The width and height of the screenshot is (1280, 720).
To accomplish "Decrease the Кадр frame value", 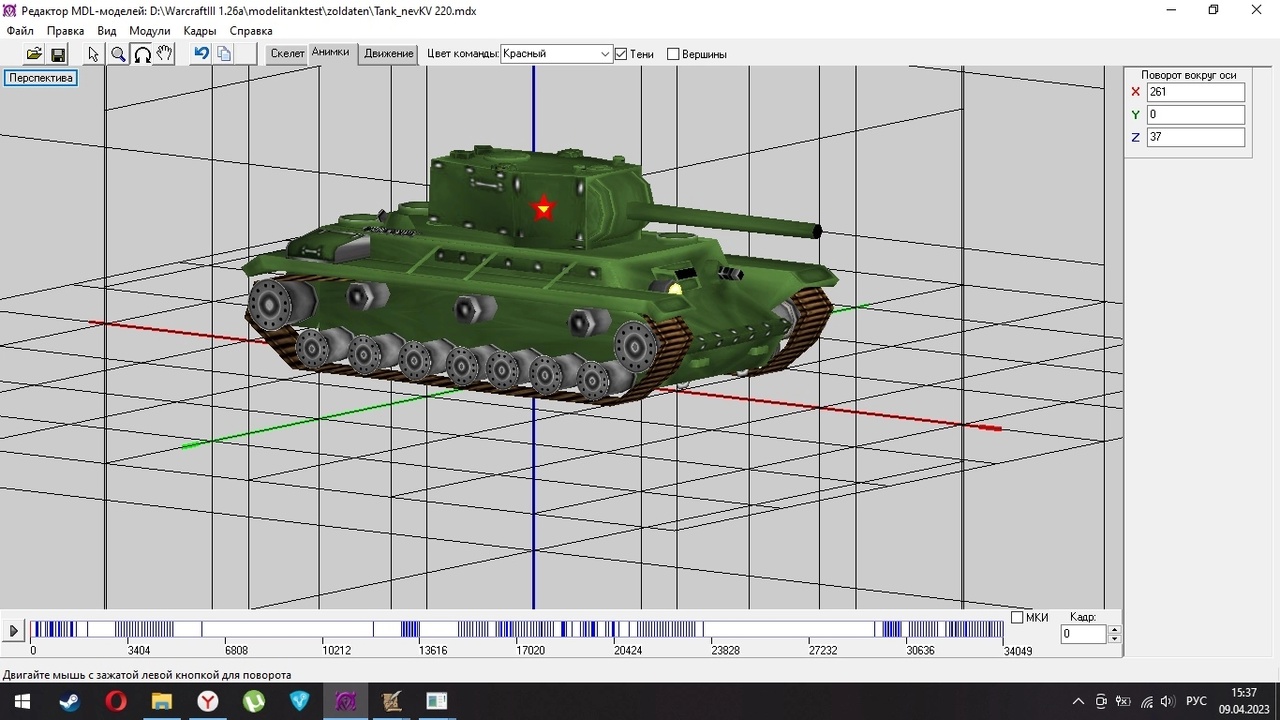I will click(1115, 639).
